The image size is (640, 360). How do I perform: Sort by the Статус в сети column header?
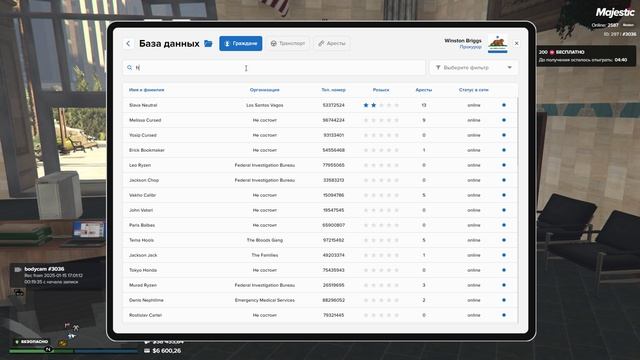pos(473,90)
